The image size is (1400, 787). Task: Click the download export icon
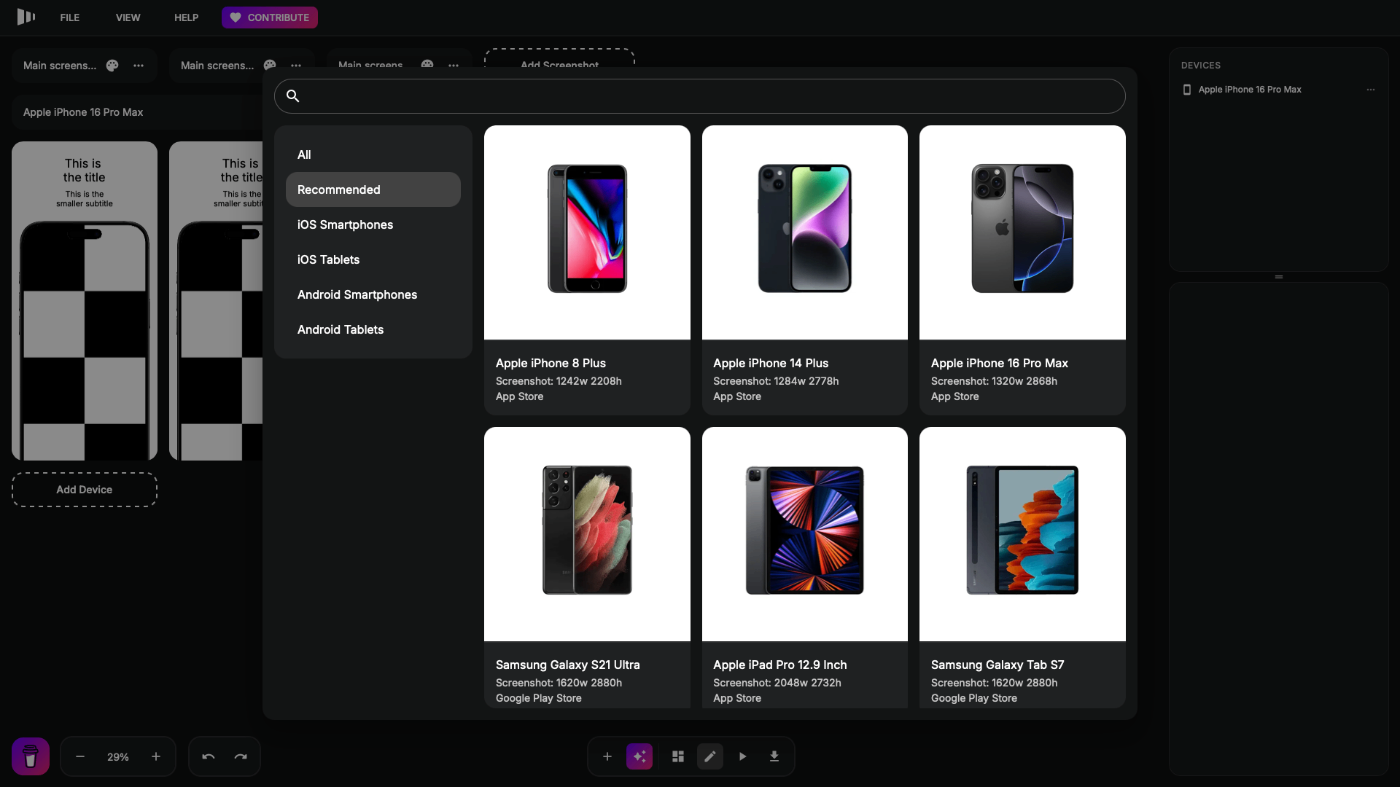[774, 757]
